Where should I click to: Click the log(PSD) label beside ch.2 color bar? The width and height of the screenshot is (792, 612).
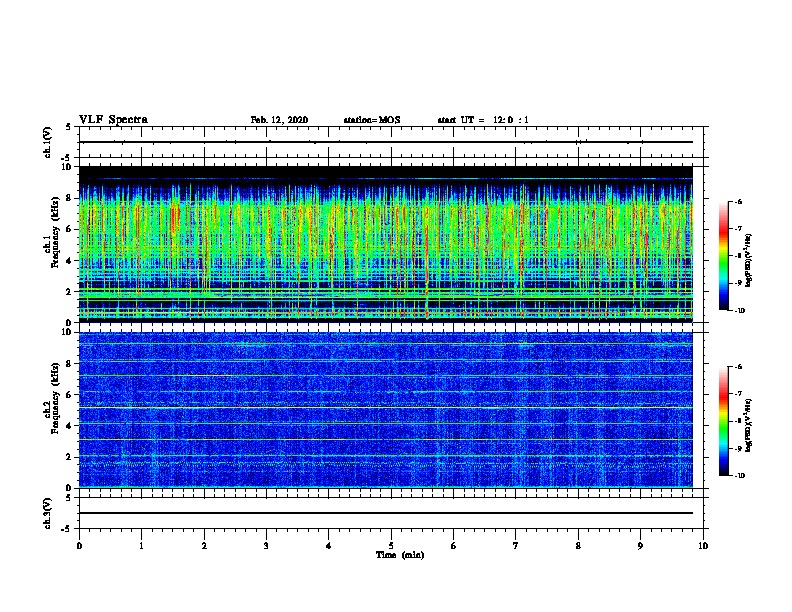click(x=749, y=426)
